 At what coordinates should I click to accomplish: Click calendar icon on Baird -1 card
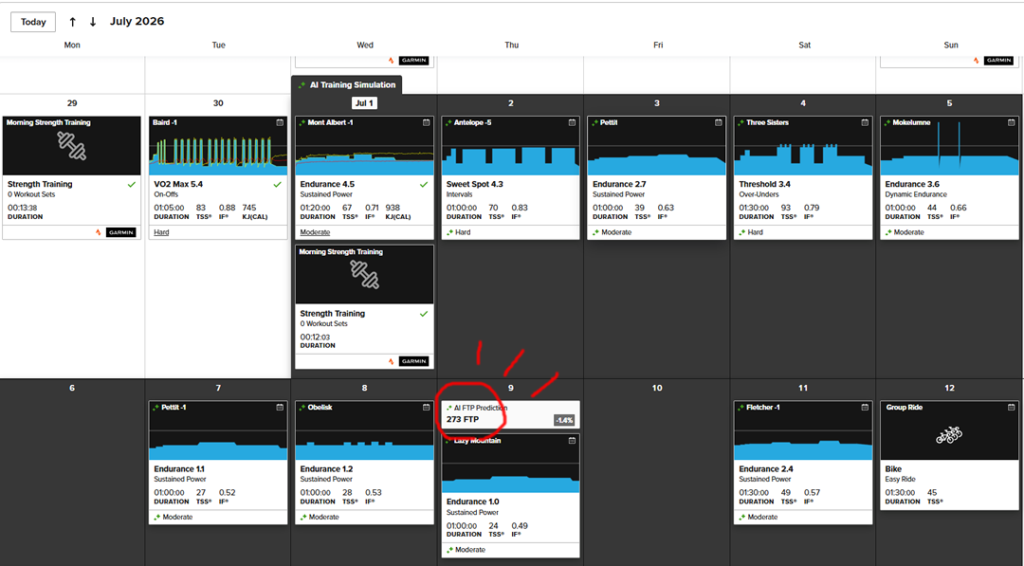click(280, 123)
